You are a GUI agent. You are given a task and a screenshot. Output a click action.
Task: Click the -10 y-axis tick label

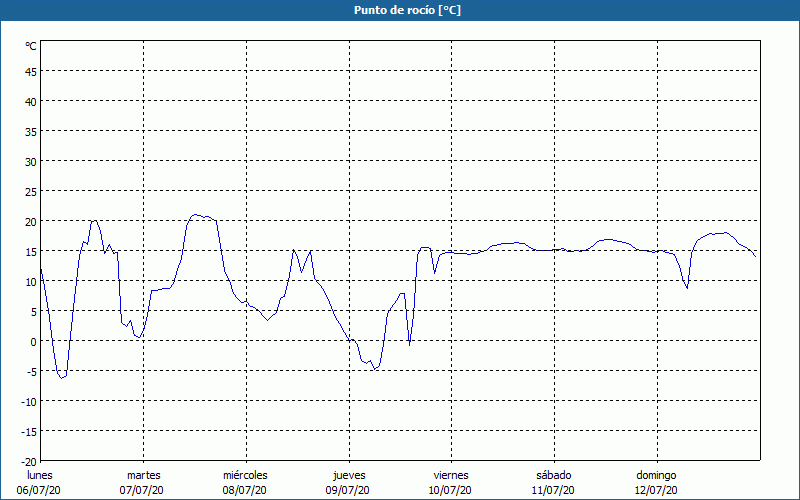click(28, 401)
